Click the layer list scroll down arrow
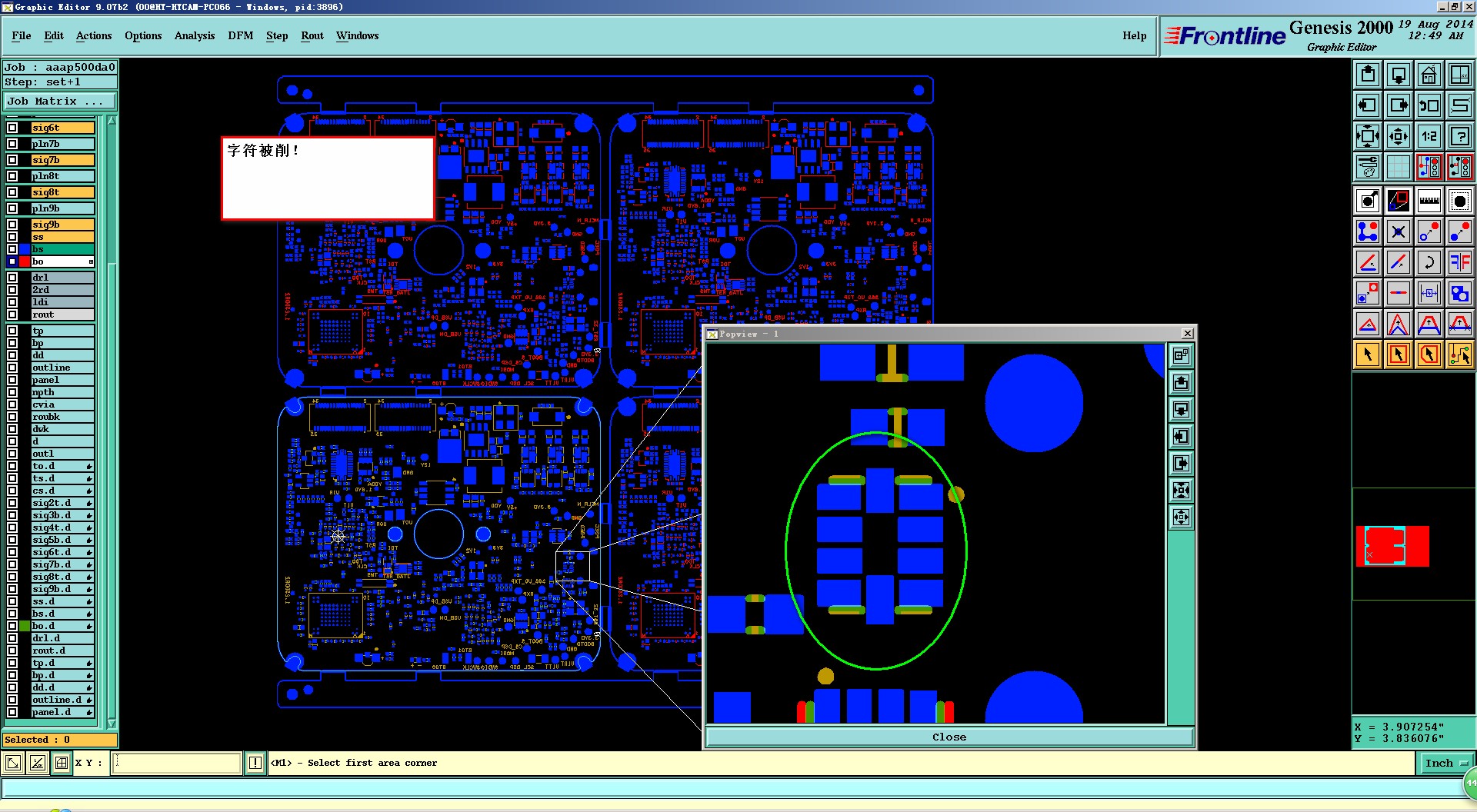1477x812 pixels. 112,724
